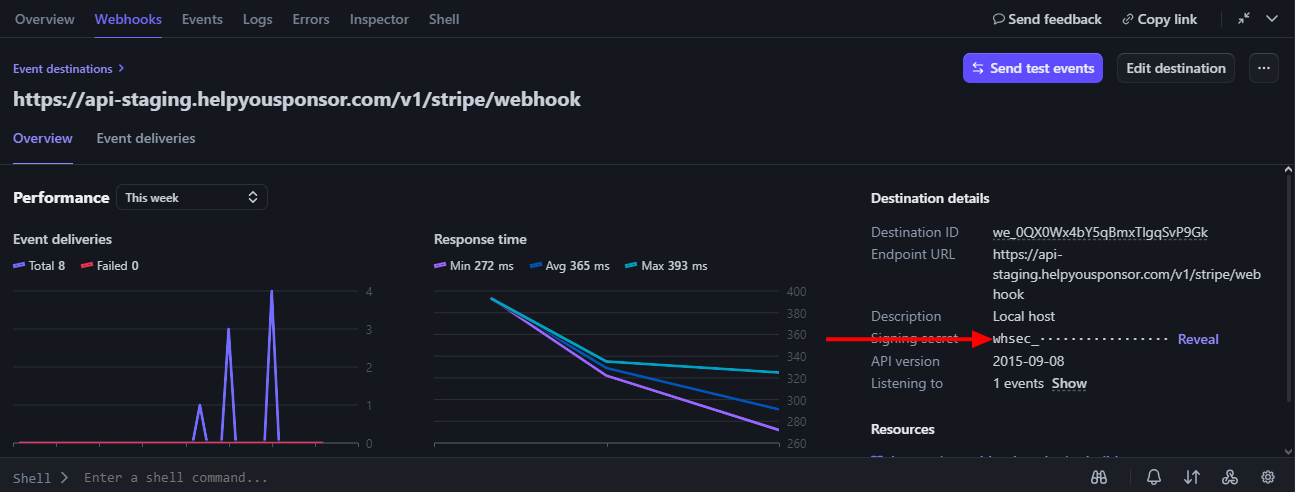Click Send feedback
The width and height of the screenshot is (1295, 492).
1047,19
